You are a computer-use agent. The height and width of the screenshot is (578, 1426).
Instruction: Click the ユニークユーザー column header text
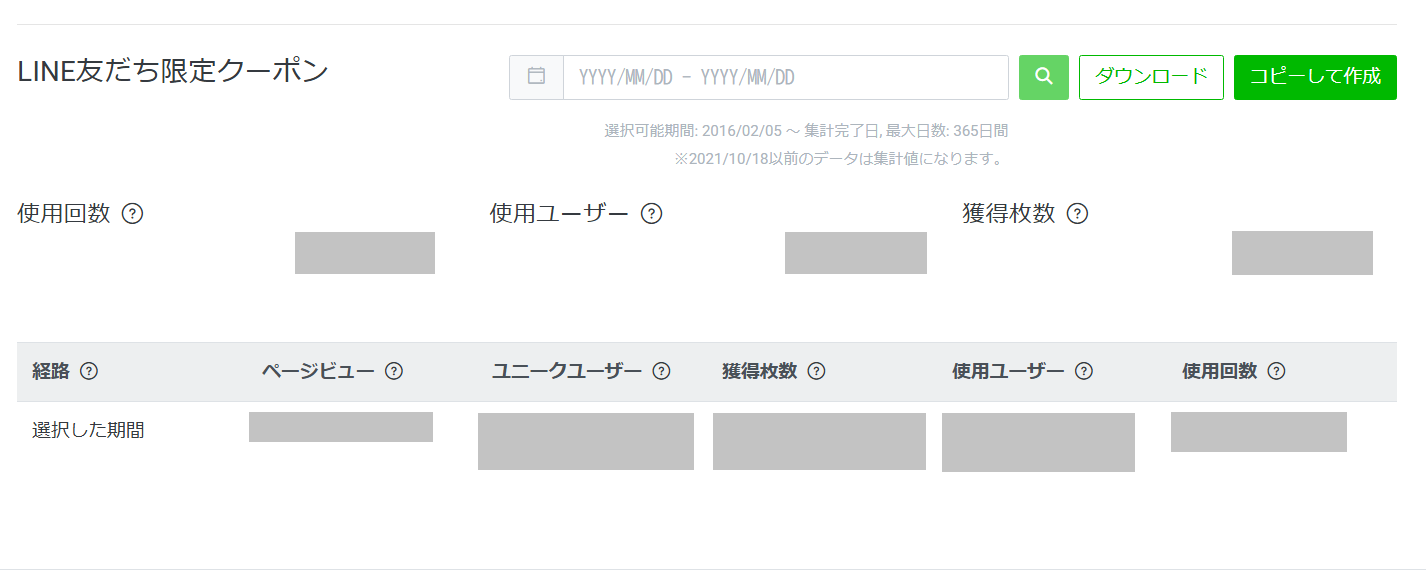(x=567, y=371)
